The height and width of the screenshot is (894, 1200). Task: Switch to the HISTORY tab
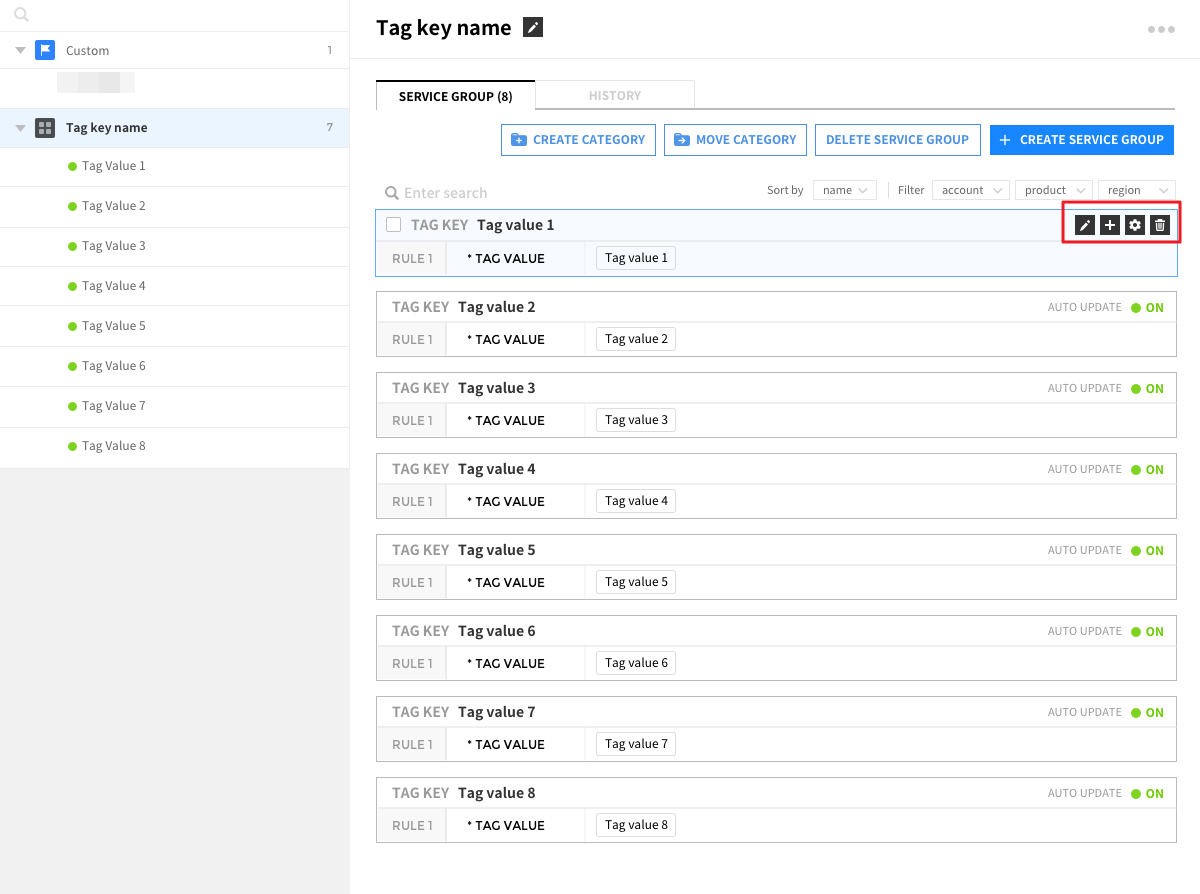point(614,96)
